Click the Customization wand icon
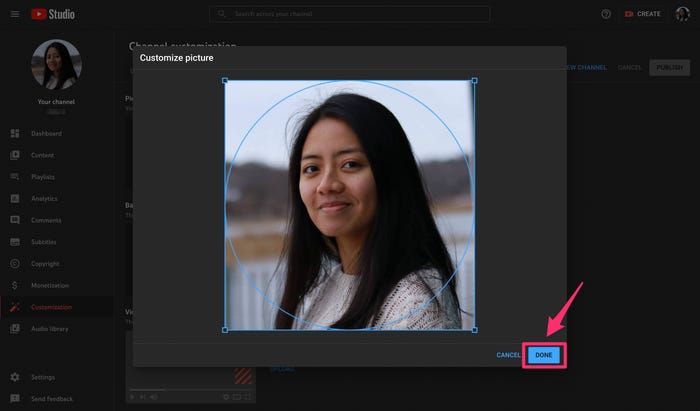 (15, 307)
